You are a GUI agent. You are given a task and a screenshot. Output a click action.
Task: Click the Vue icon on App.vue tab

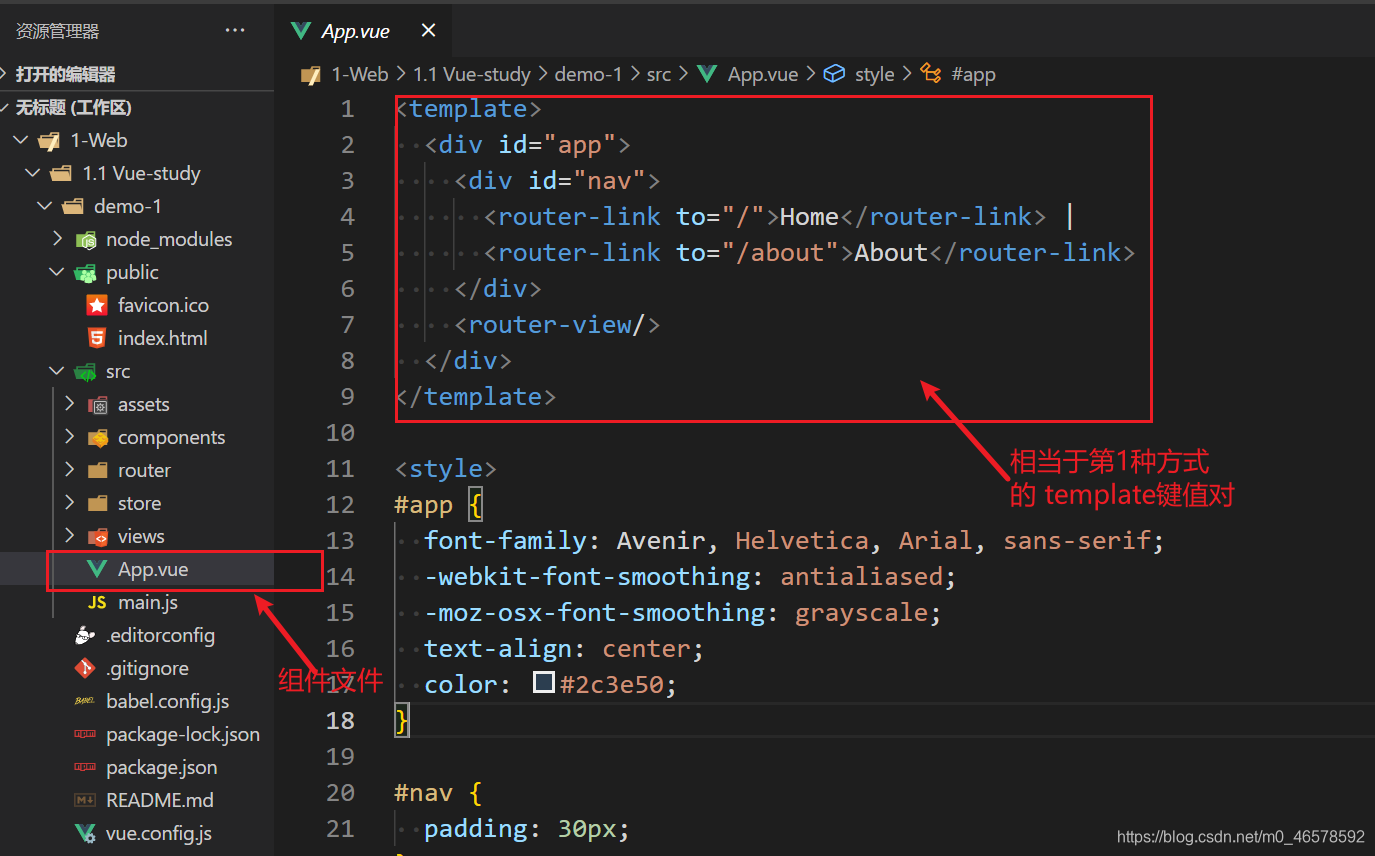(x=300, y=31)
